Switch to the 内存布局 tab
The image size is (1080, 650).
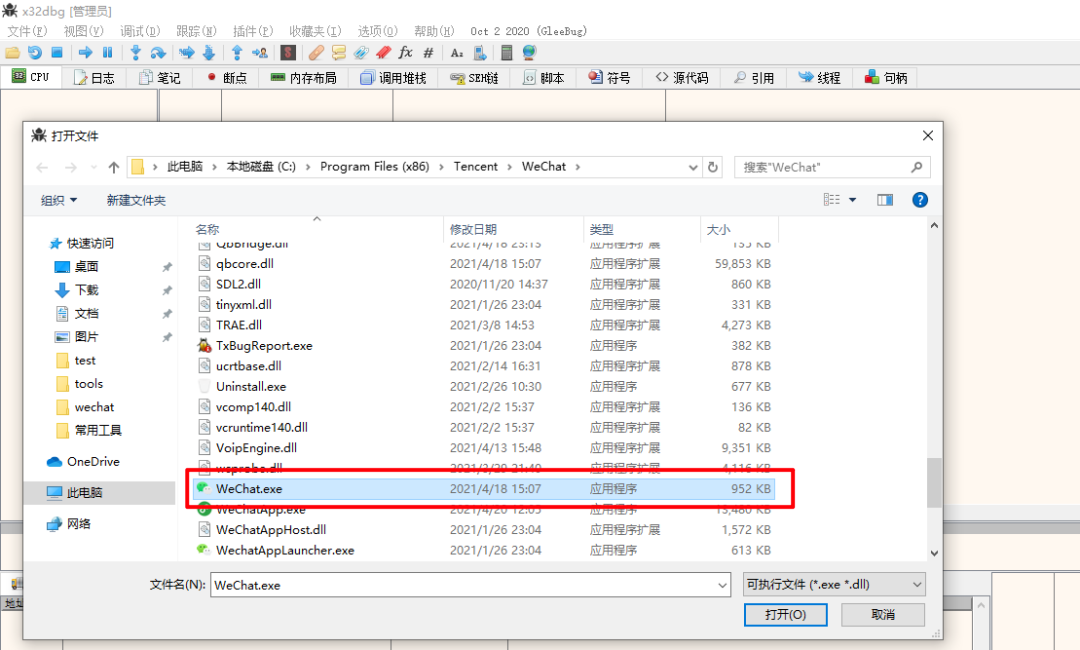coord(304,78)
